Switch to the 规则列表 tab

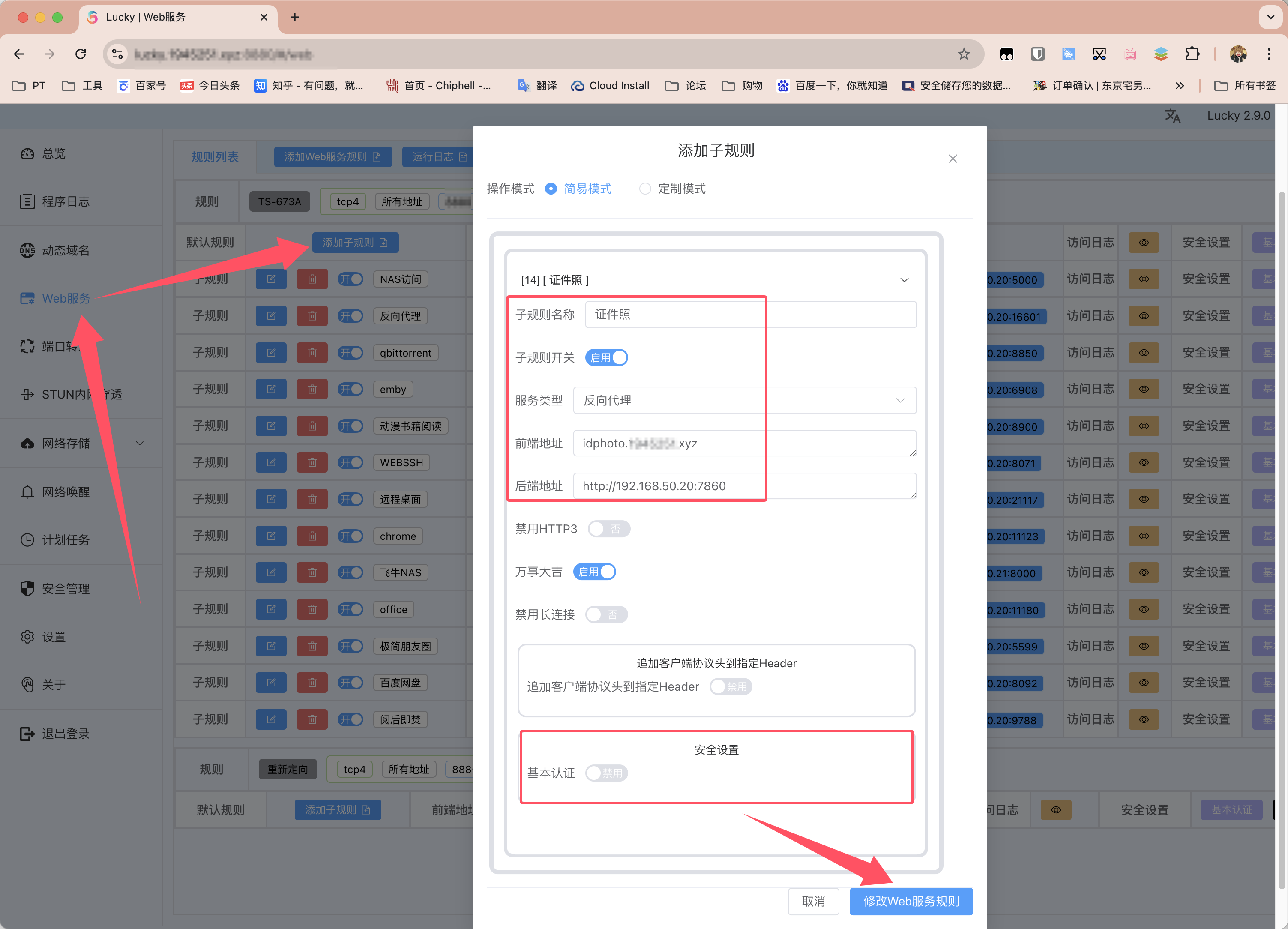tap(215, 157)
